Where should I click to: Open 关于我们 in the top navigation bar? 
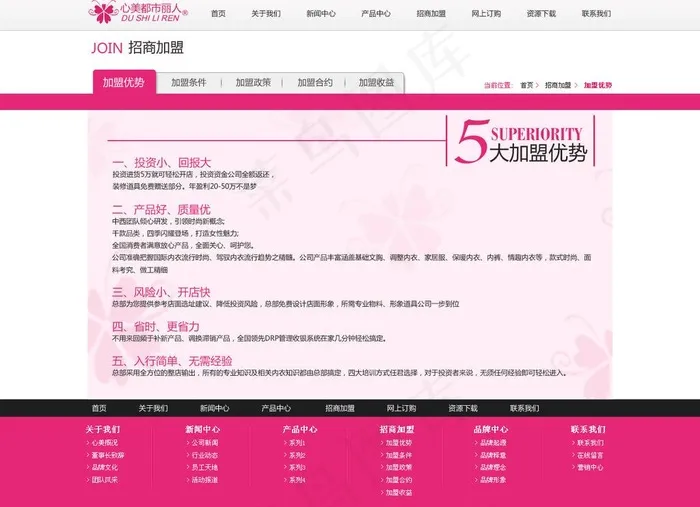(x=266, y=14)
